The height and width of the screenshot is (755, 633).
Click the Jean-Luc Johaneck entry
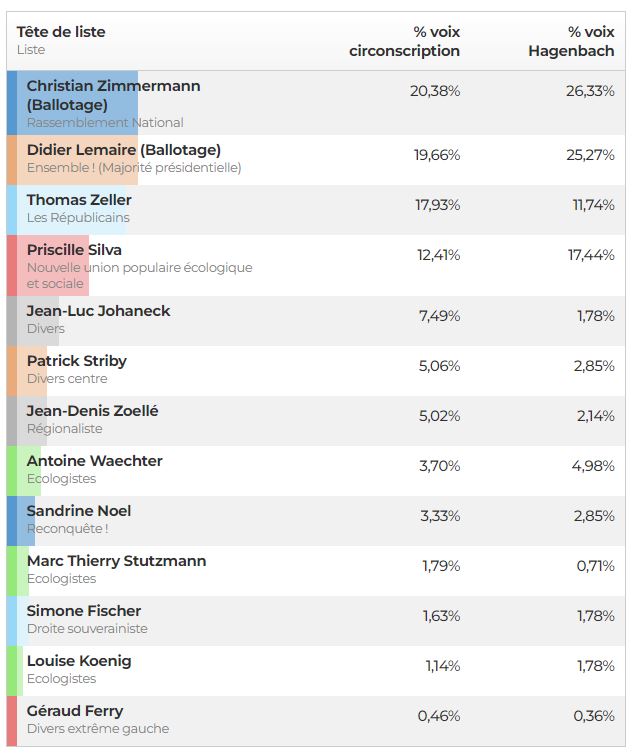pyautogui.click(x=98, y=311)
